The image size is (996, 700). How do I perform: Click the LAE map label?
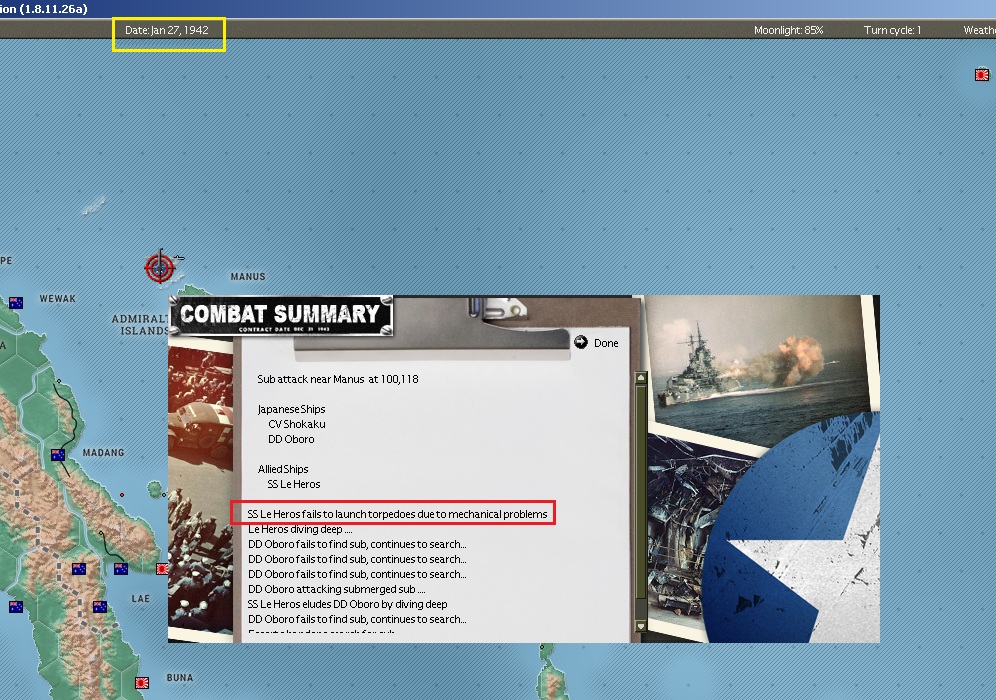click(x=140, y=598)
